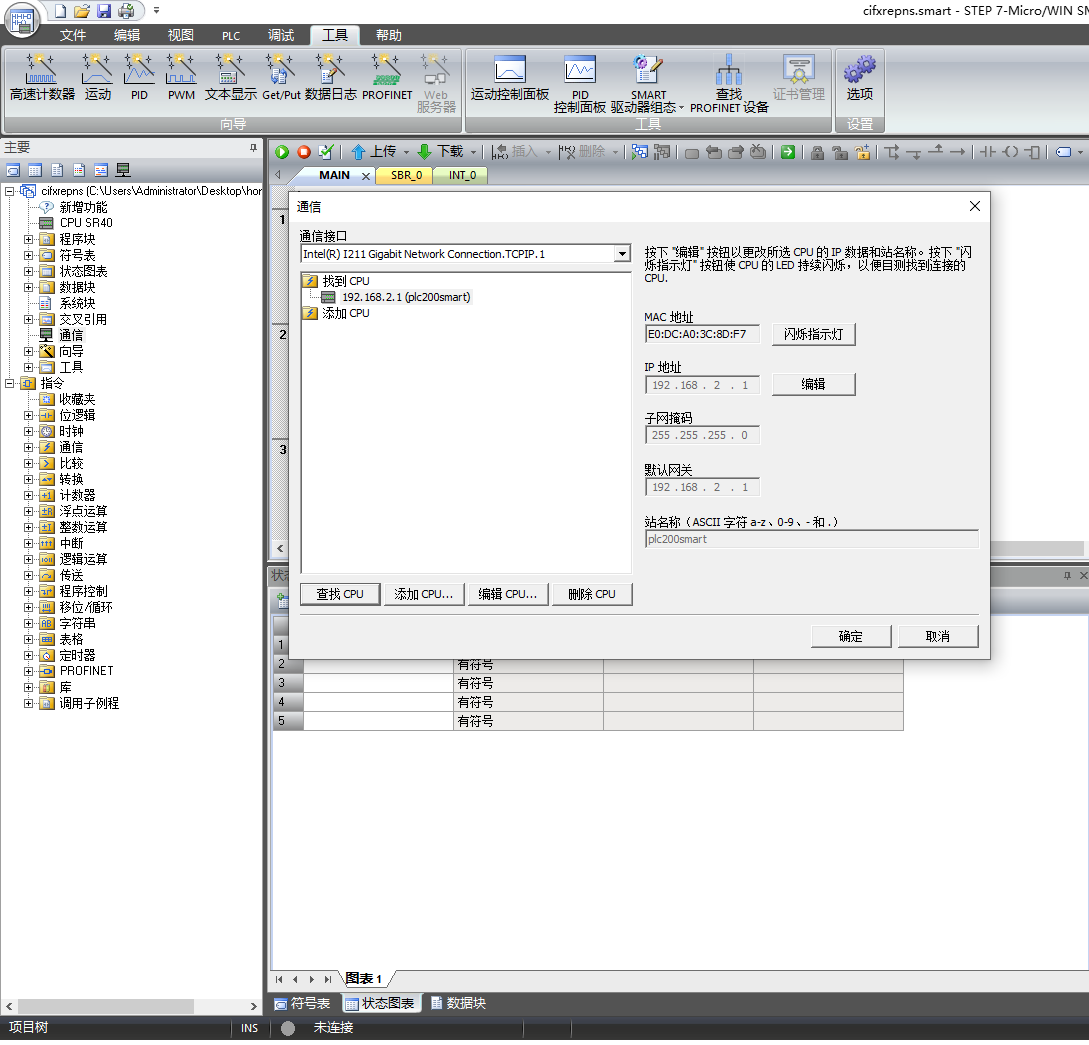
Task: Expand the PROFINET instruction folder
Action: point(29,671)
